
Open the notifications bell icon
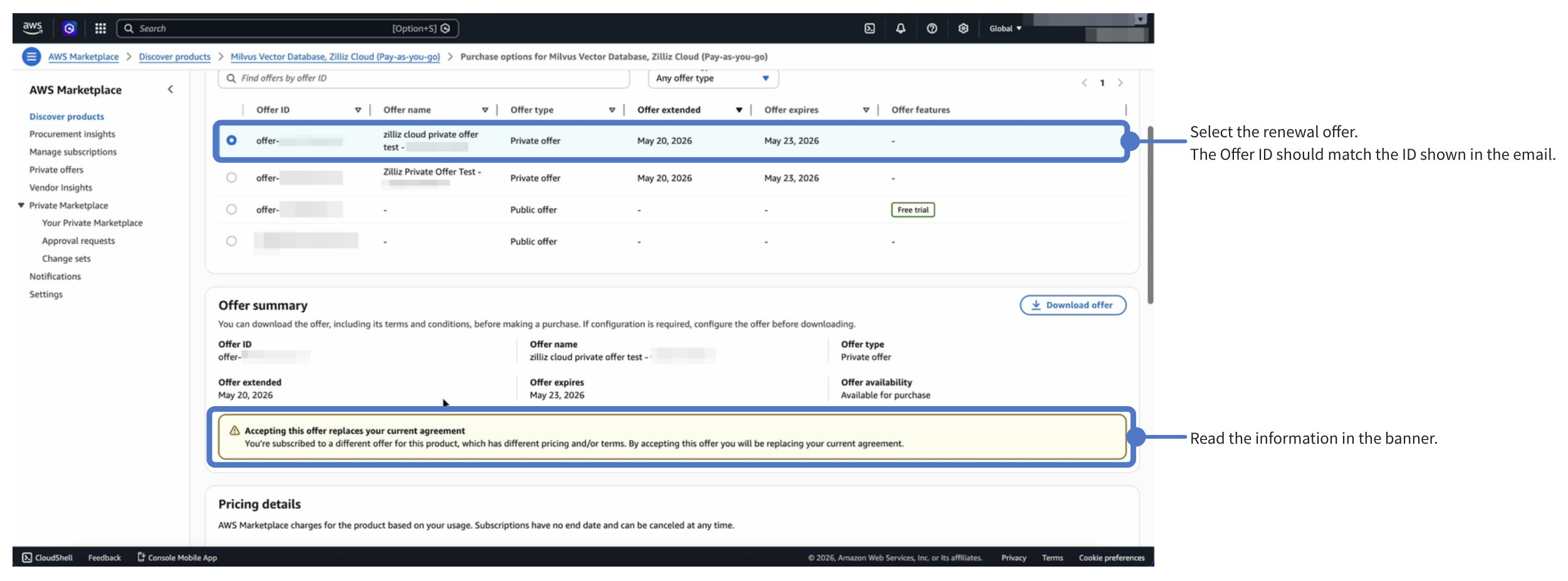coord(901,28)
